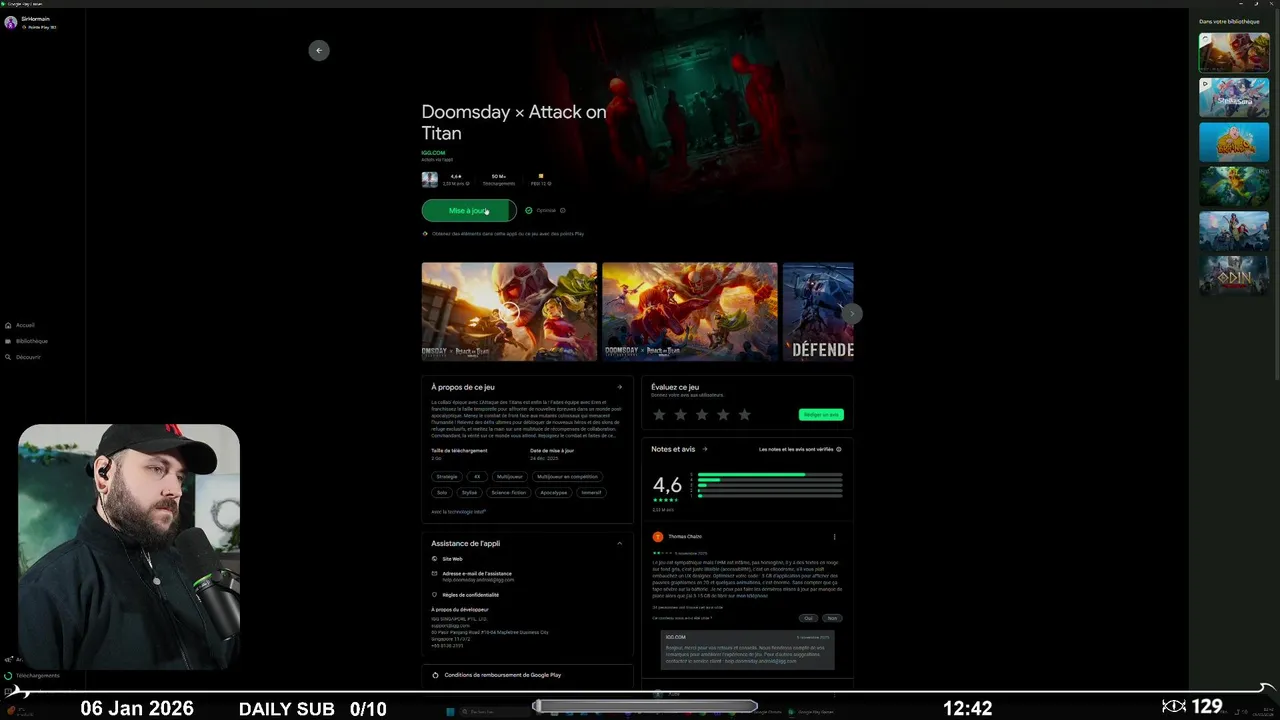Image resolution: width=1280 pixels, height=720 pixels.
Task: Open first library game thumbnail in right panel
Action: click(x=1234, y=53)
